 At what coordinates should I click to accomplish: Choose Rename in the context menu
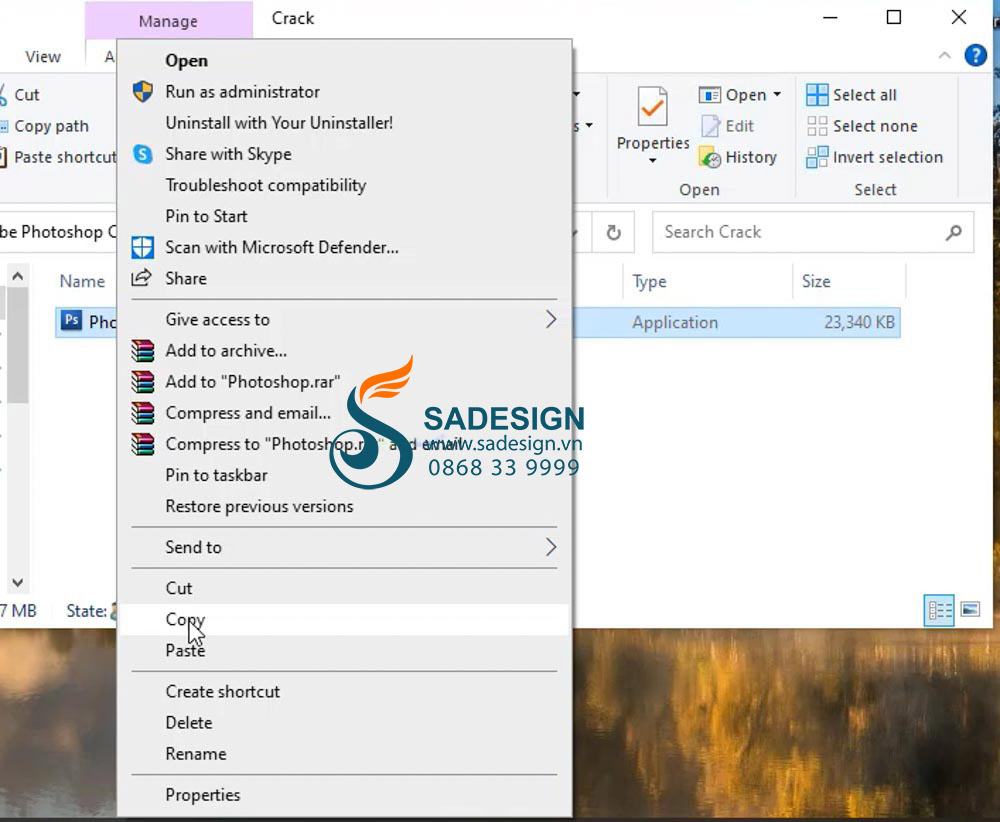344,754
